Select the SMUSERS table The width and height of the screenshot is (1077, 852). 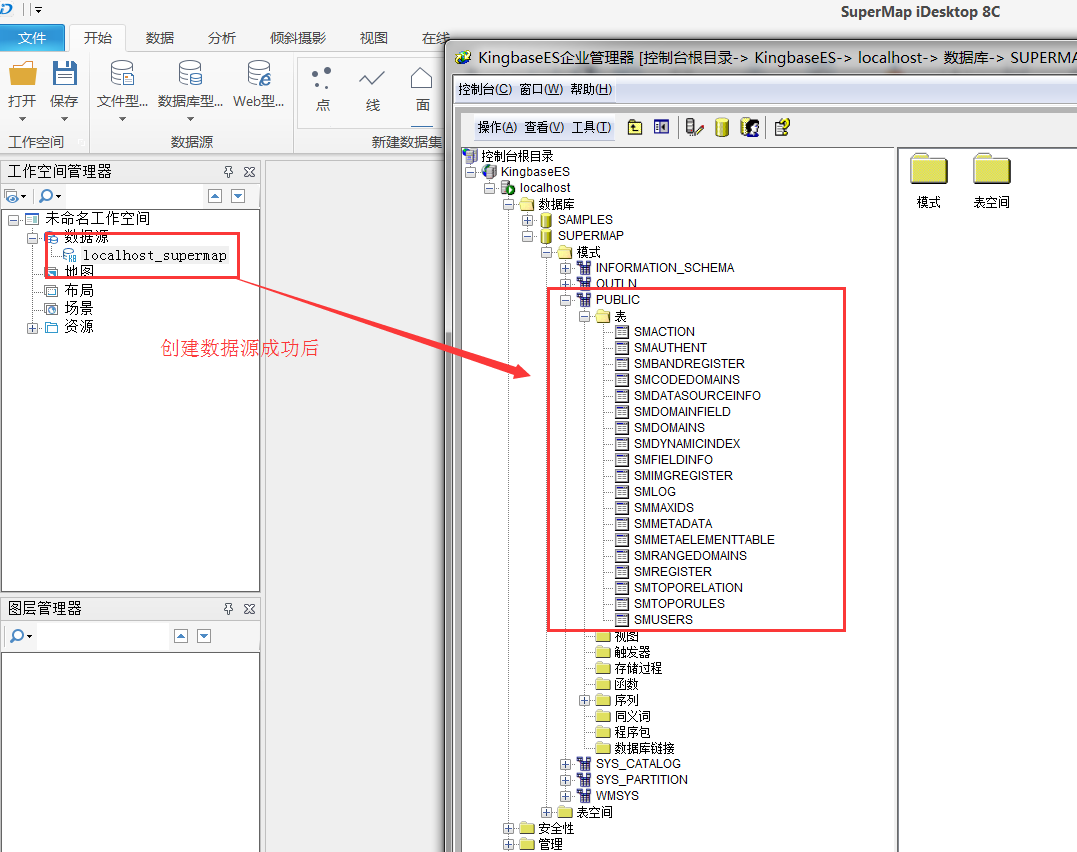pyautogui.click(x=663, y=620)
